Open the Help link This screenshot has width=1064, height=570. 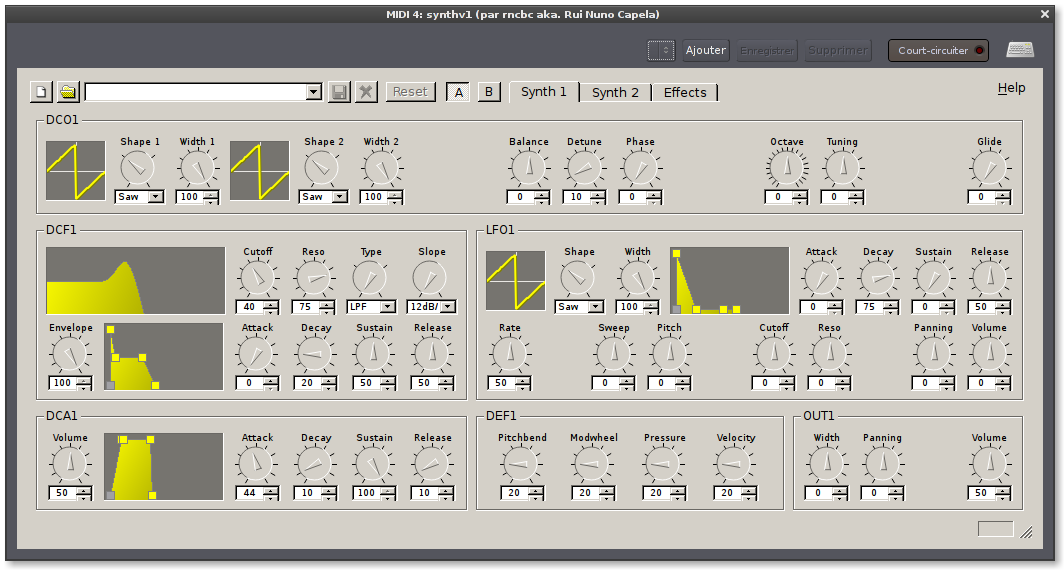(1011, 88)
